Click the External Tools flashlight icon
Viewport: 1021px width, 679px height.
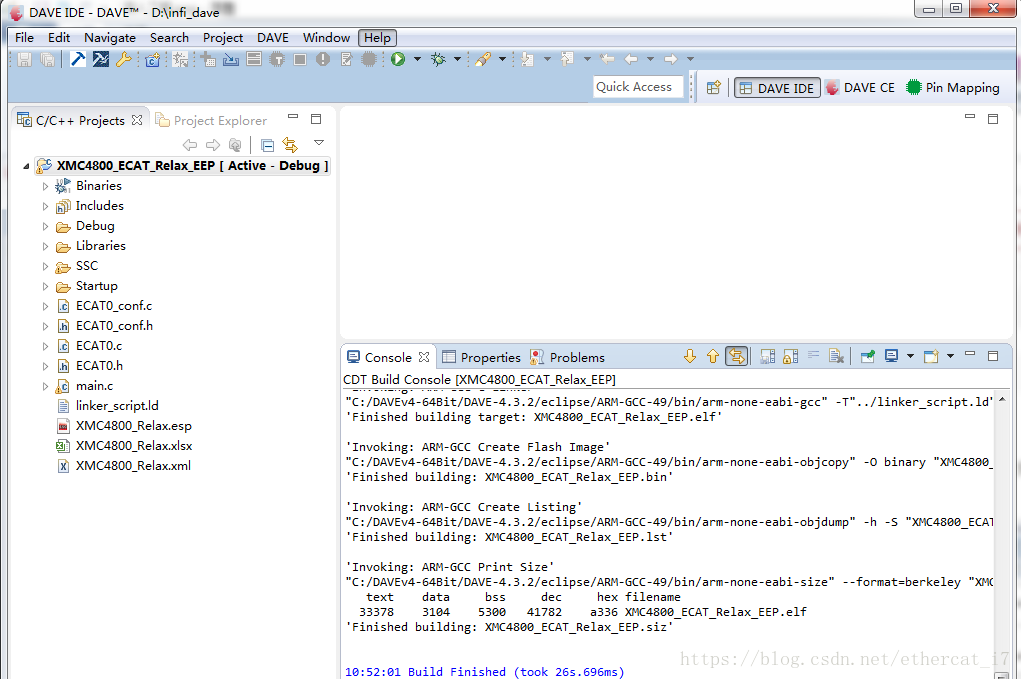(x=483, y=60)
